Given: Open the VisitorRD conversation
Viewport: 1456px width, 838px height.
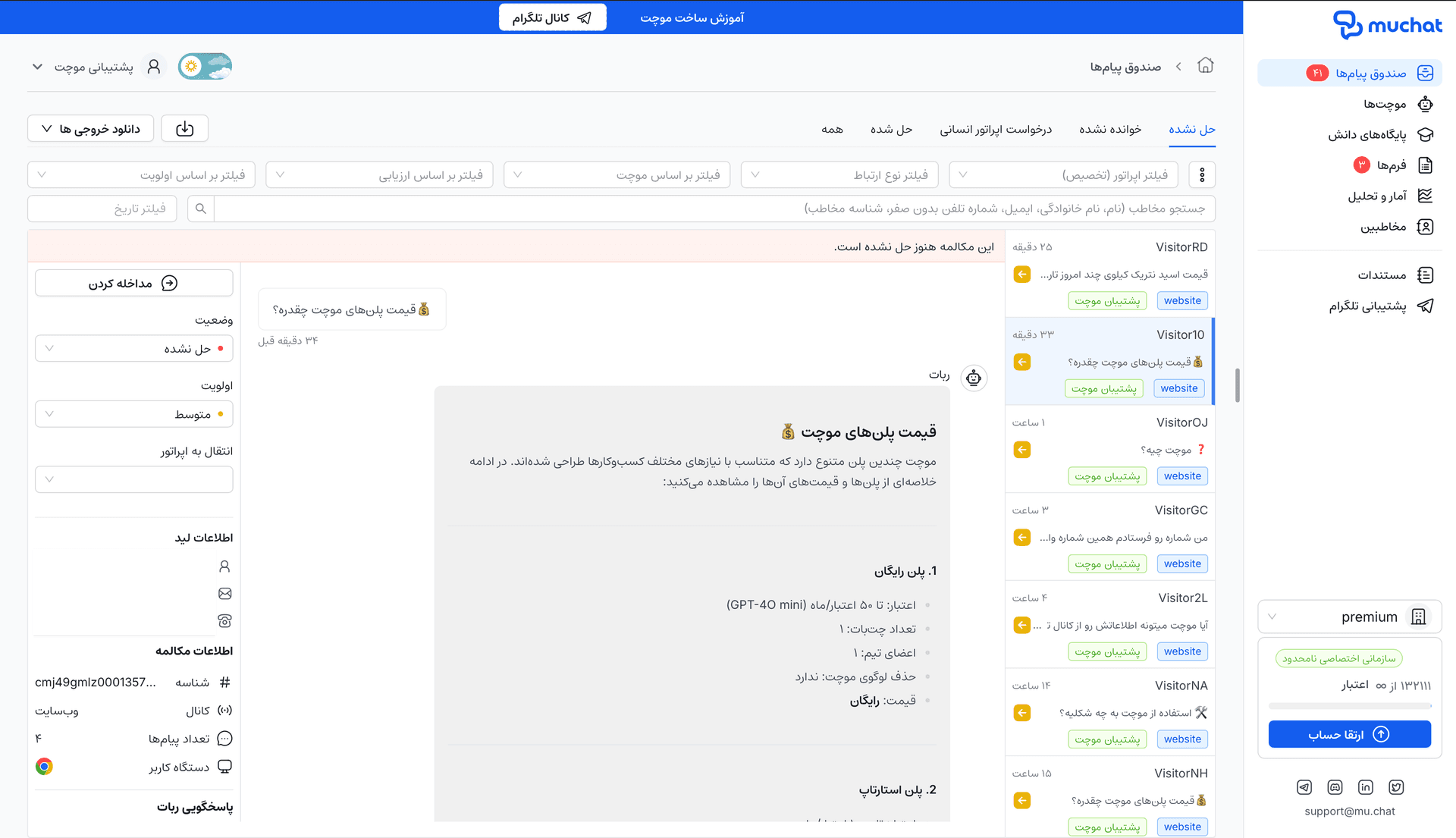Looking at the screenshot, I should [x=1110, y=273].
